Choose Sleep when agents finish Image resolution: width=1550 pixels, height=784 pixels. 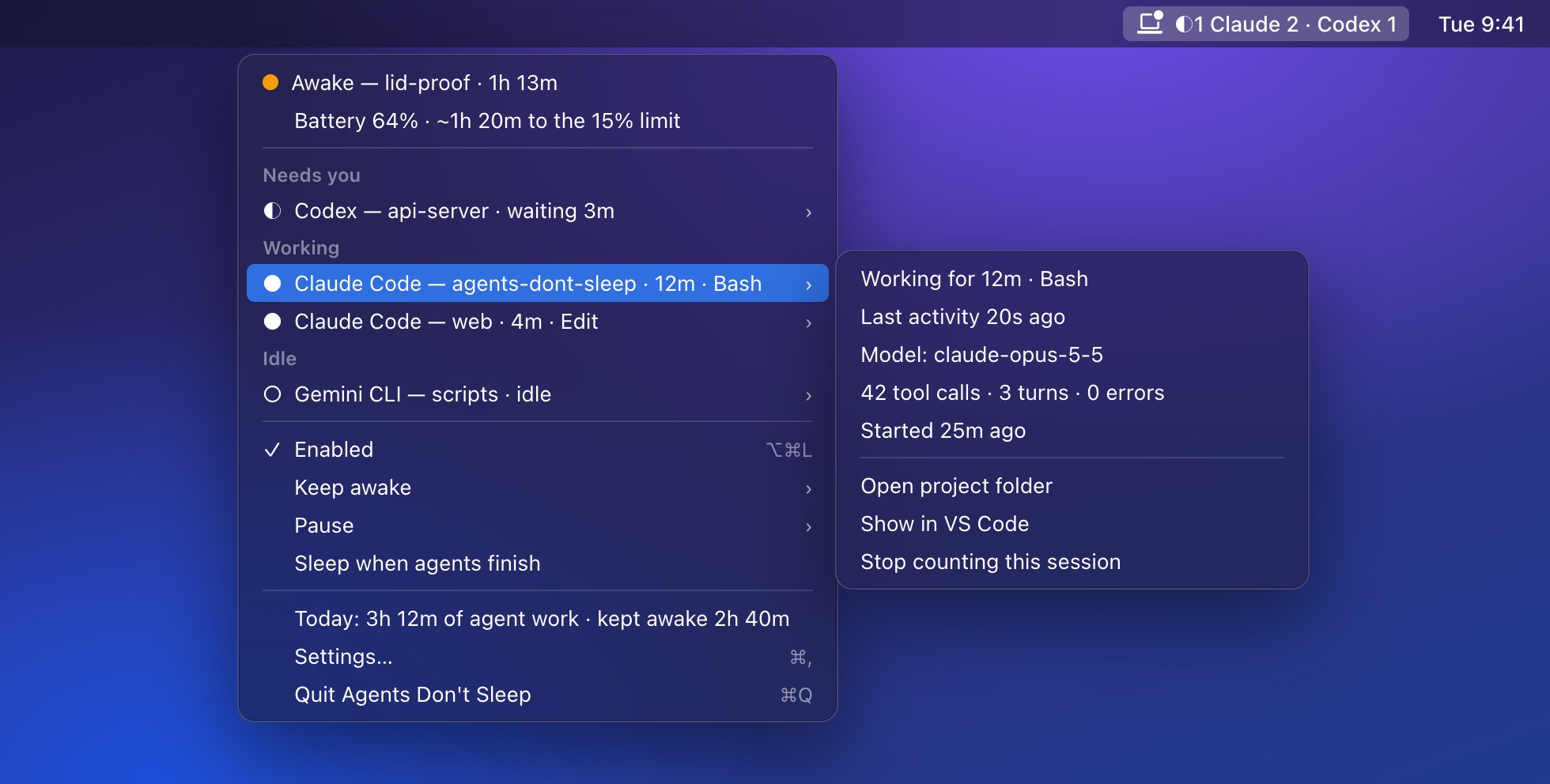pos(538,563)
